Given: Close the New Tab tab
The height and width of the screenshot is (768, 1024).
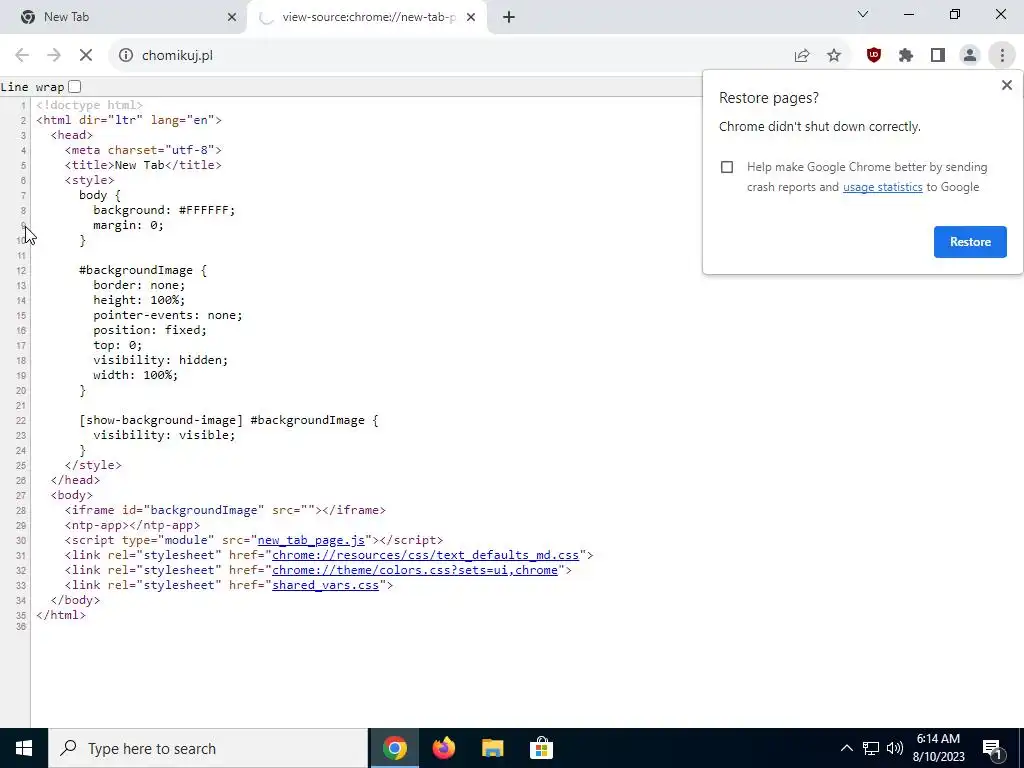Looking at the screenshot, I should (x=232, y=17).
